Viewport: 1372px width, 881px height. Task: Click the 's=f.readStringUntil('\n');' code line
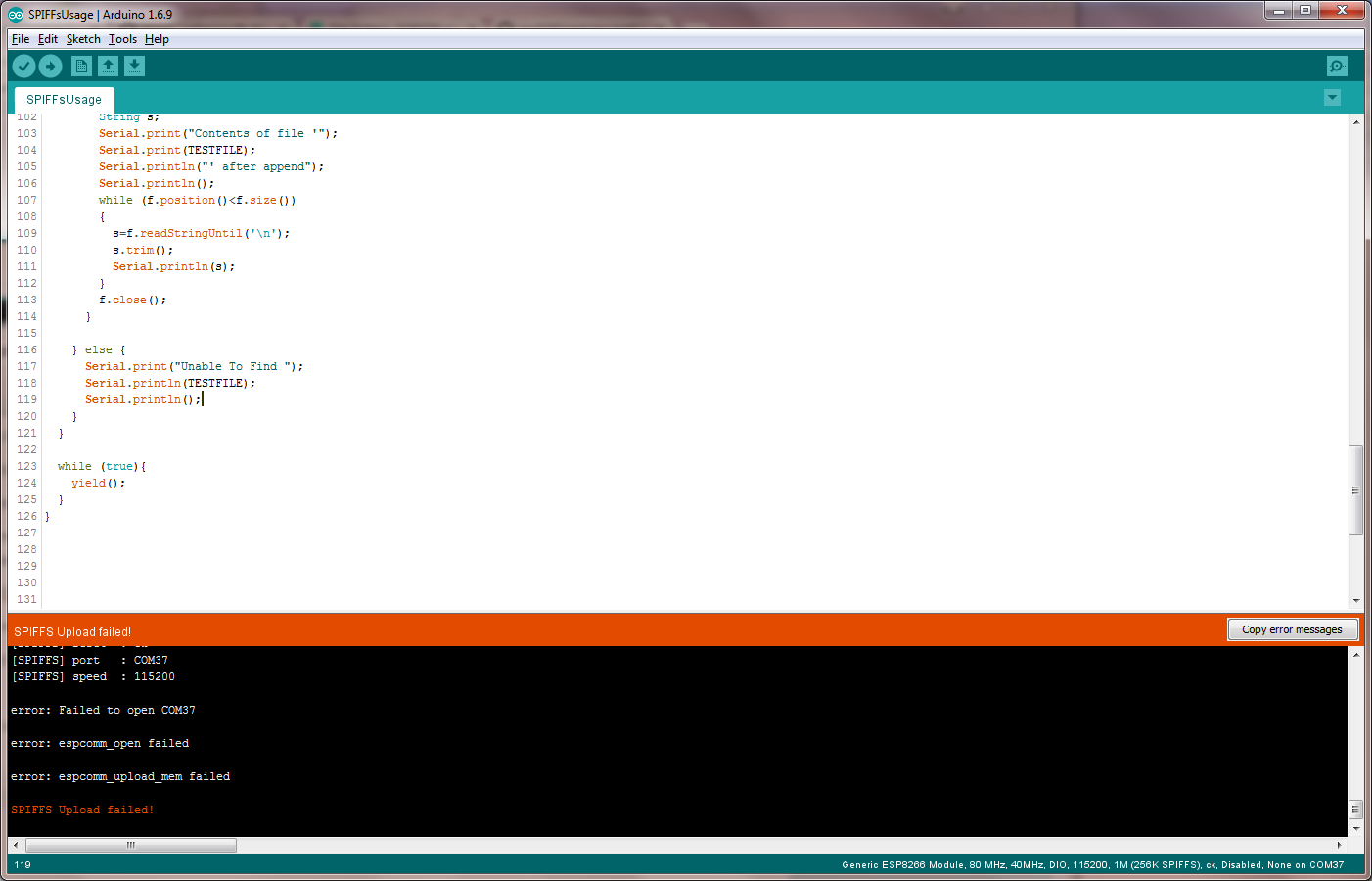[x=201, y=233]
